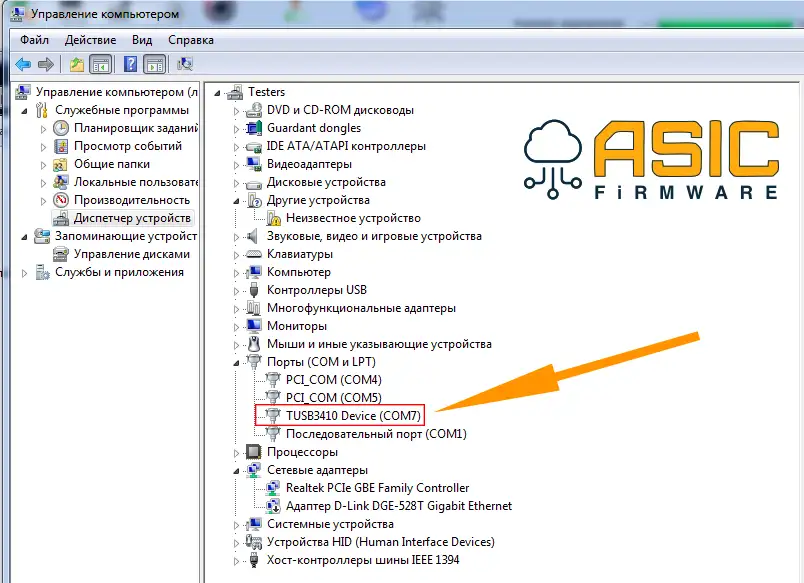Click the Общие папки shared folders icon
Image resolution: width=804 pixels, height=583 pixels.
tap(61, 164)
